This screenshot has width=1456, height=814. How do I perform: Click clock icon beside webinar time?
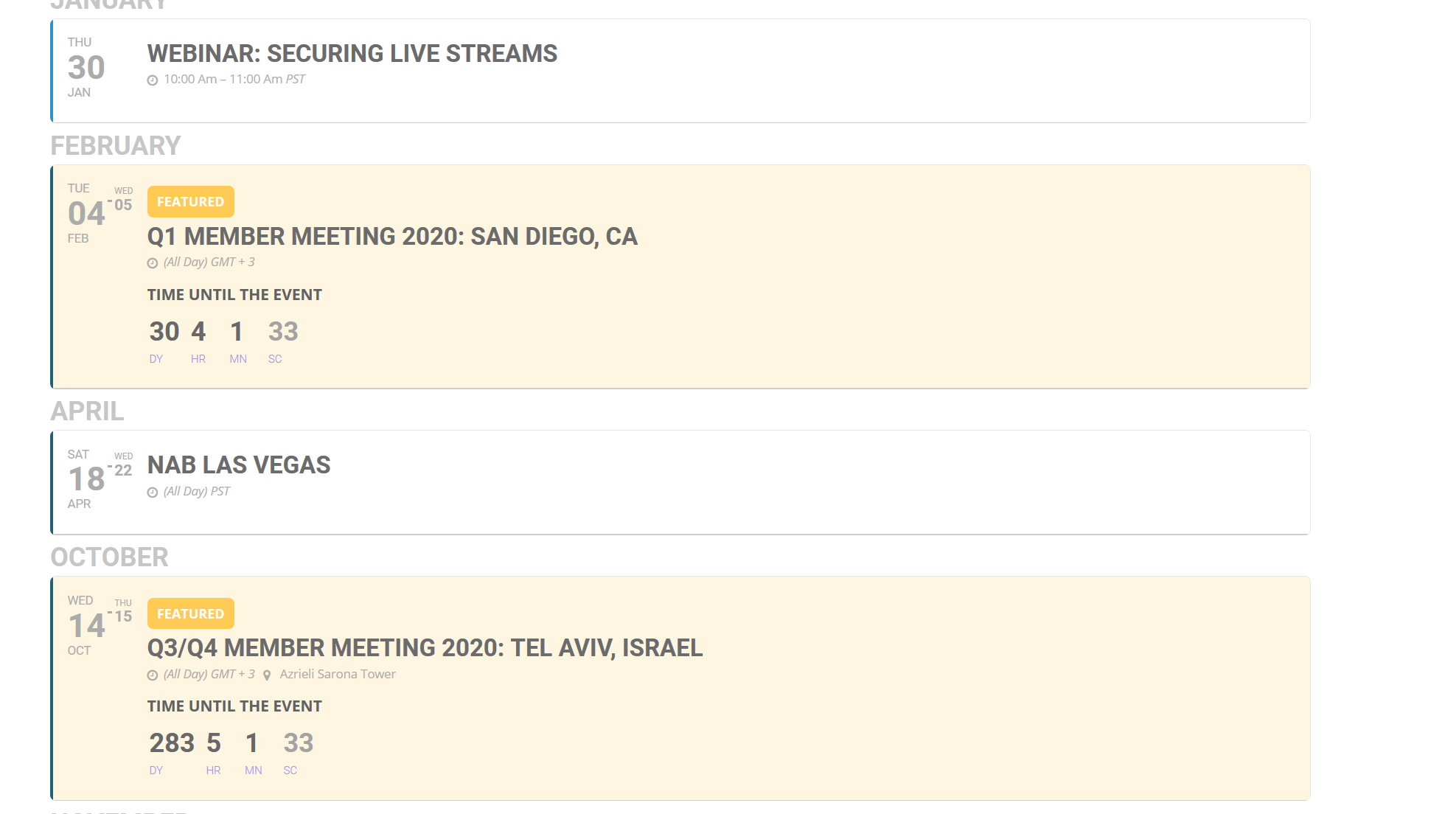[x=153, y=80]
